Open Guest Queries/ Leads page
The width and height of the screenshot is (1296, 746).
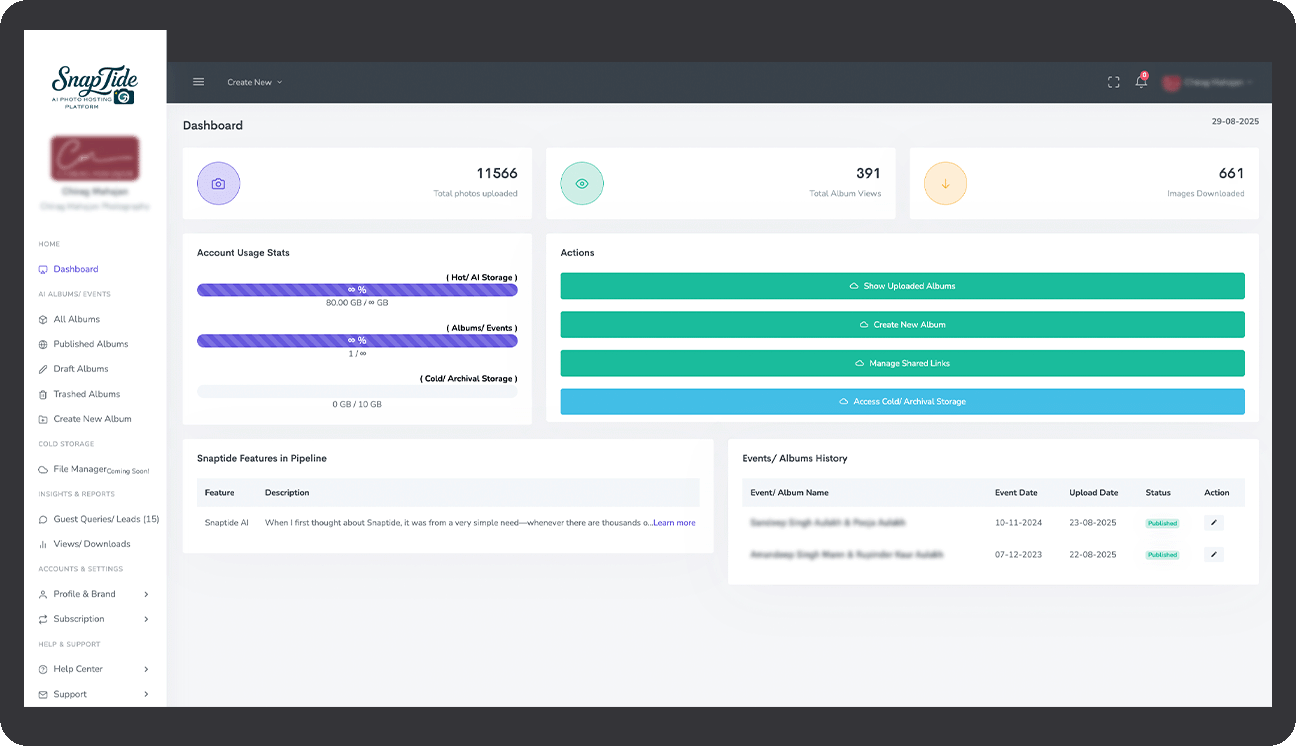pyautogui.click(x=105, y=519)
